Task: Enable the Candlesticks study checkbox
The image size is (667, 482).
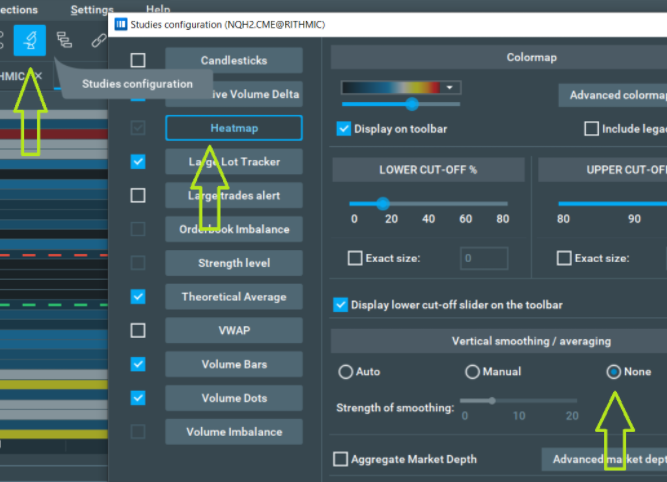Action: pyautogui.click(x=138, y=60)
